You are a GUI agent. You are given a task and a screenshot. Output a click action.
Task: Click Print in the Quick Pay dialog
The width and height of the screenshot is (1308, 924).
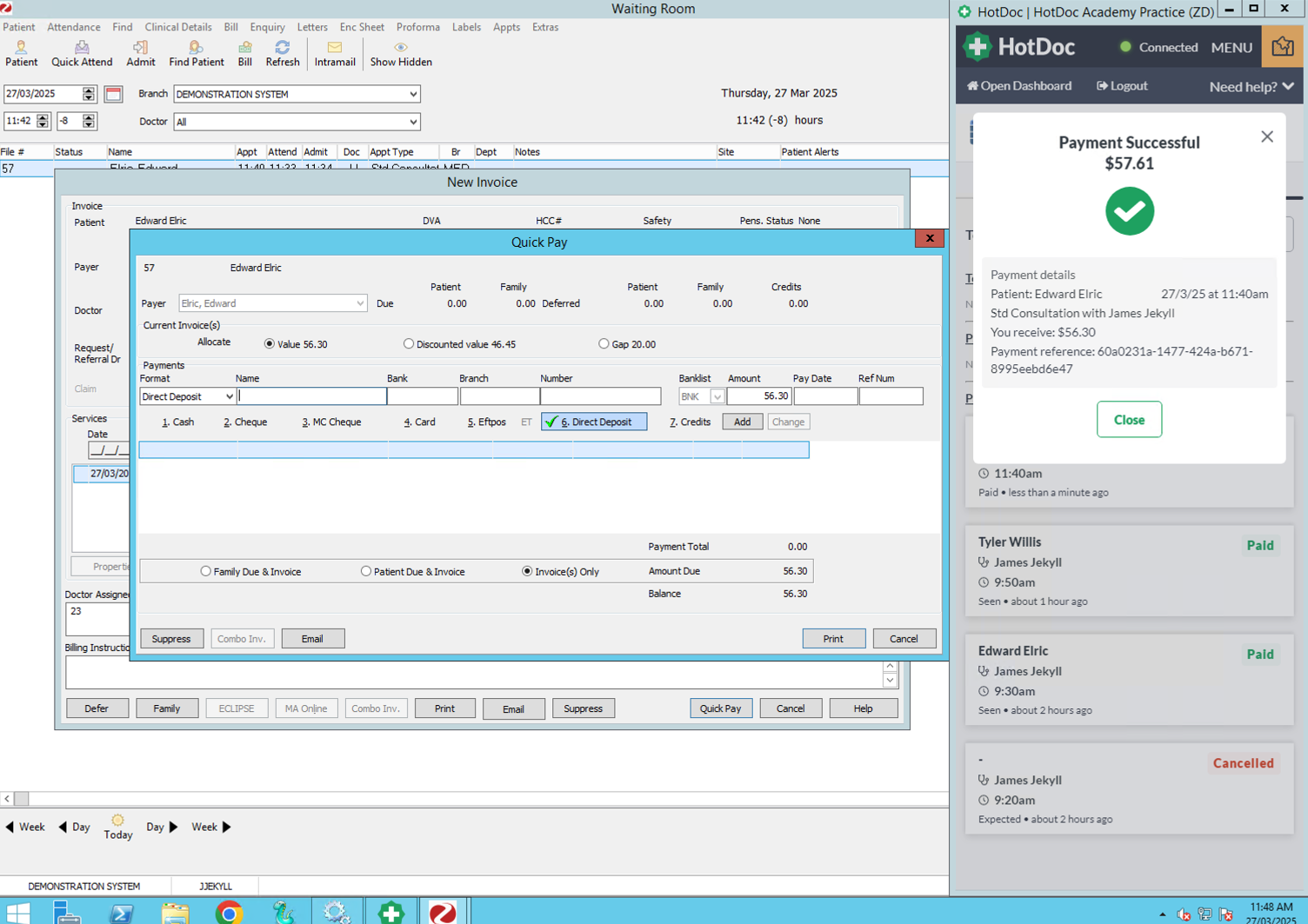(x=833, y=639)
